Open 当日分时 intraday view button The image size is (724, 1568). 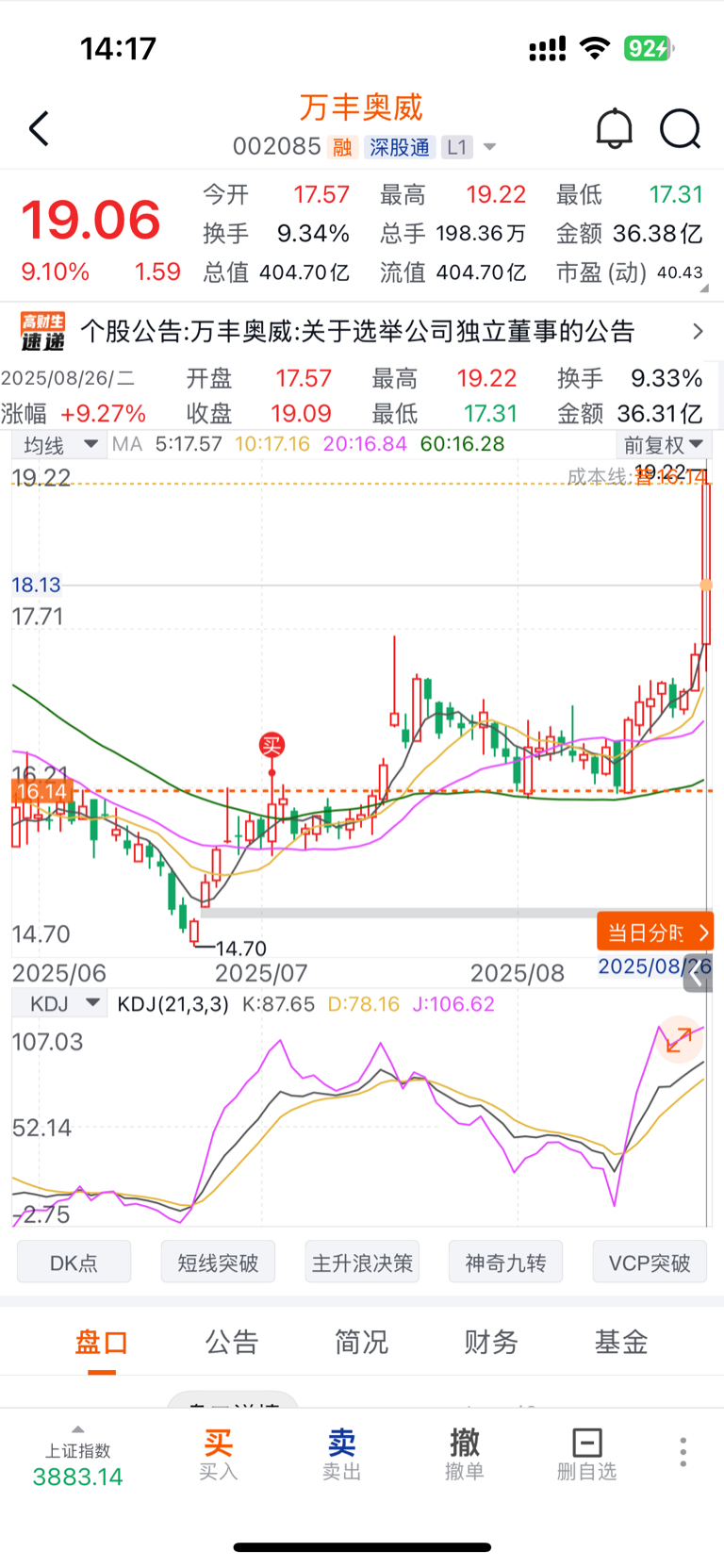tap(655, 933)
